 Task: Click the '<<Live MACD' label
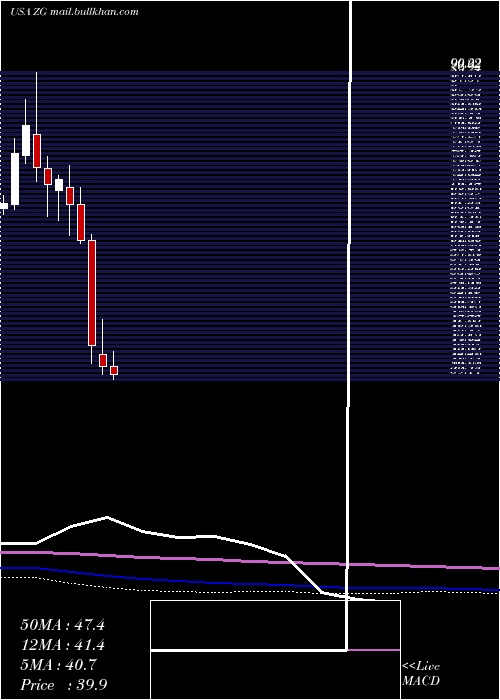click(421, 673)
